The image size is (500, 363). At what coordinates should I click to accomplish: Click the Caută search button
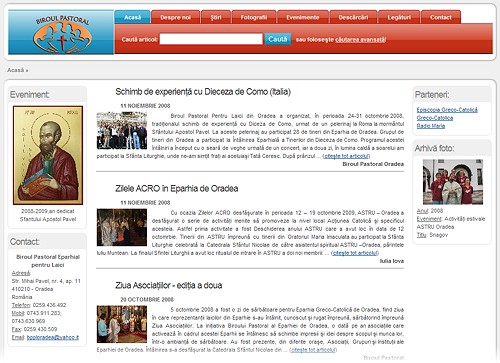pos(278,39)
